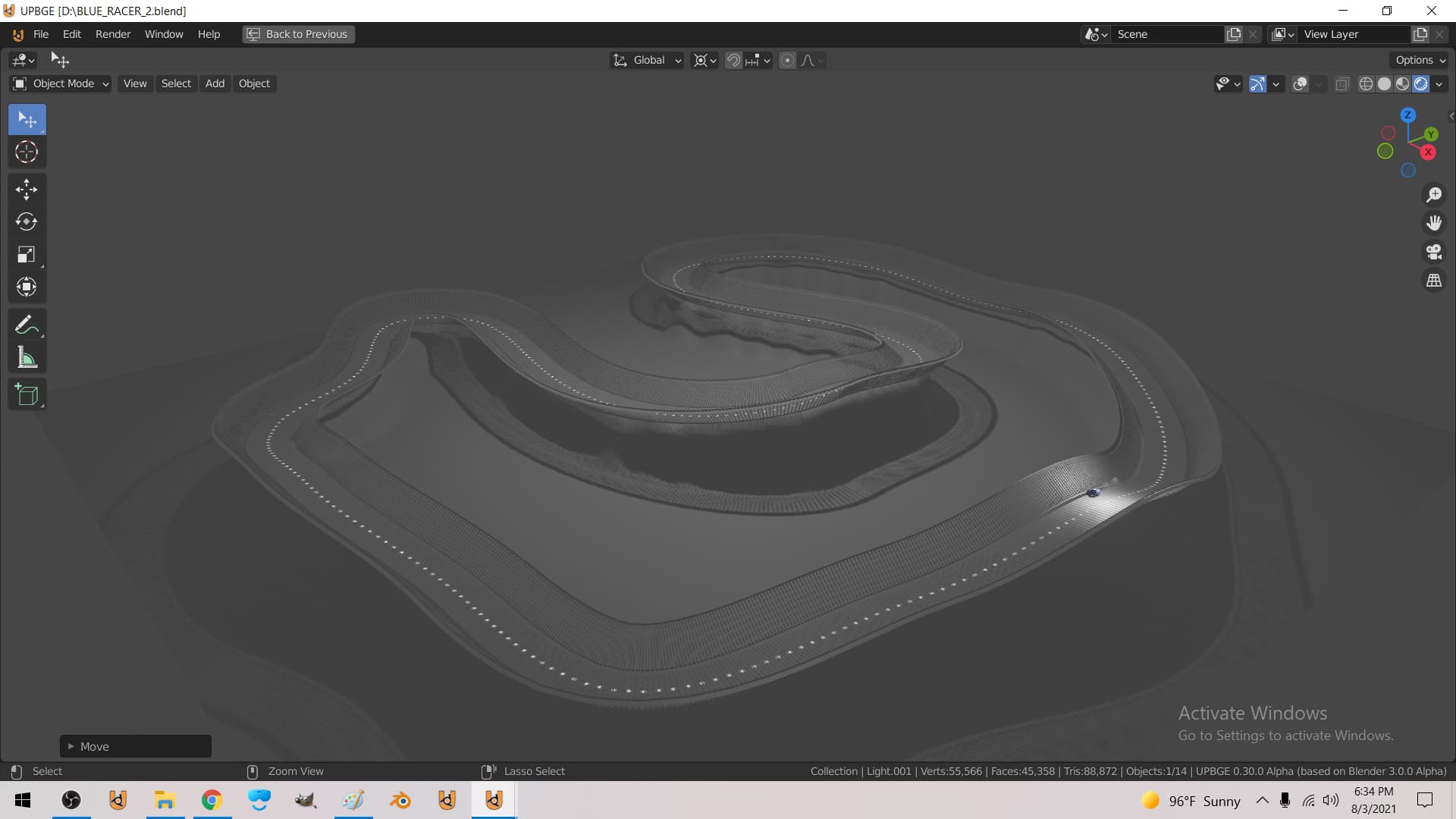Click the Blender logo menu icon
This screenshot has width=1456, height=819.
click(18, 34)
